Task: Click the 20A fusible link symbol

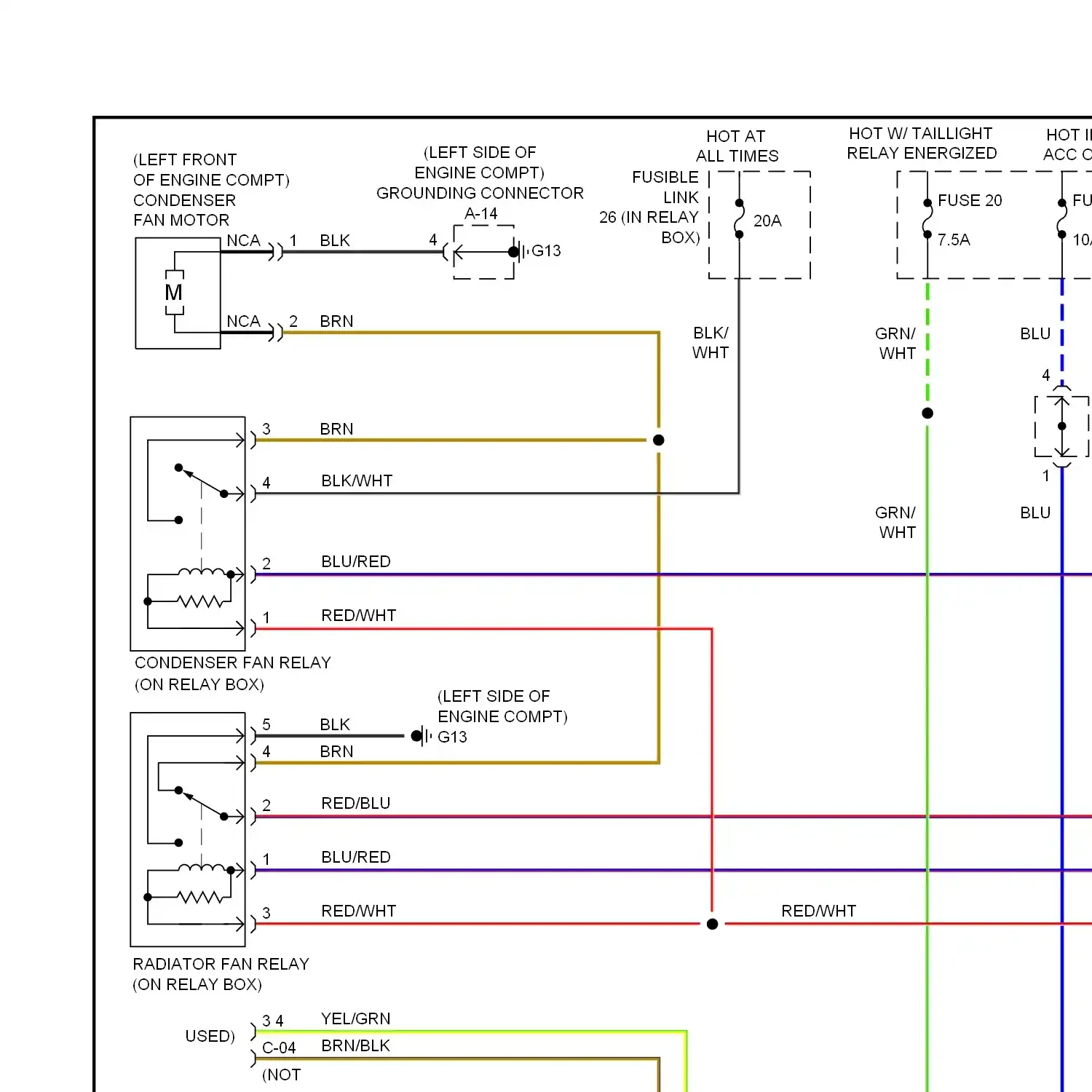Action: click(739, 218)
